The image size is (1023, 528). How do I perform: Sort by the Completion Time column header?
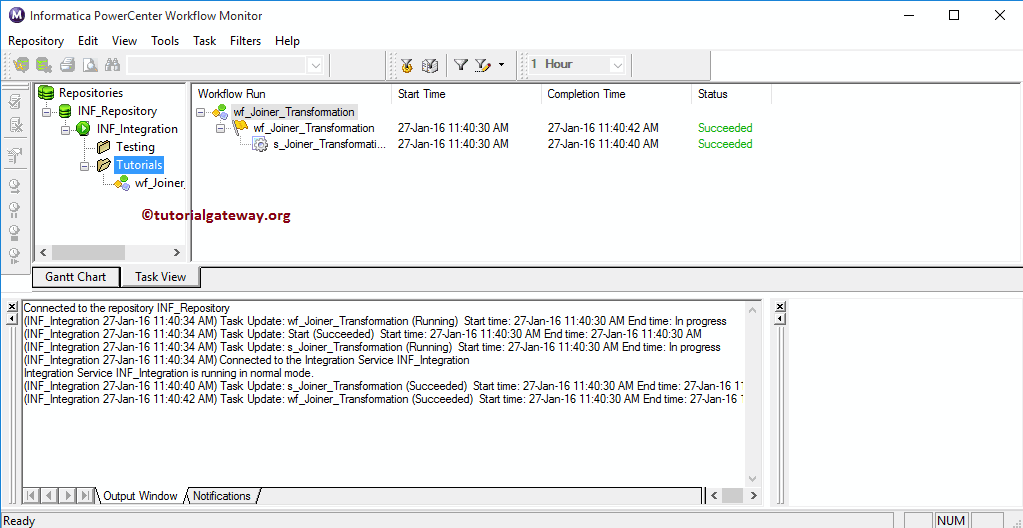click(x=616, y=94)
